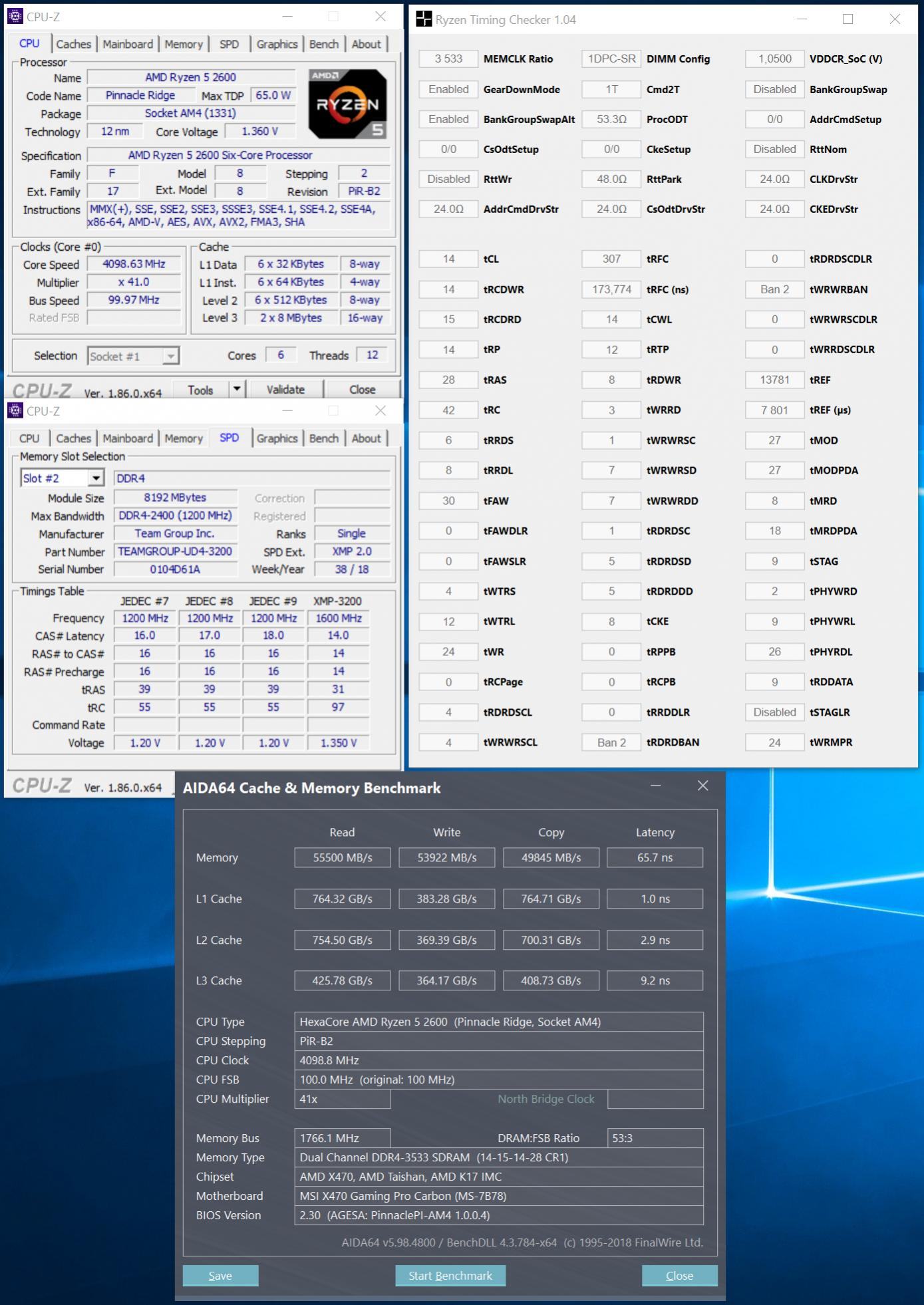Click the tSTAGLR Disabled field

coord(775,712)
